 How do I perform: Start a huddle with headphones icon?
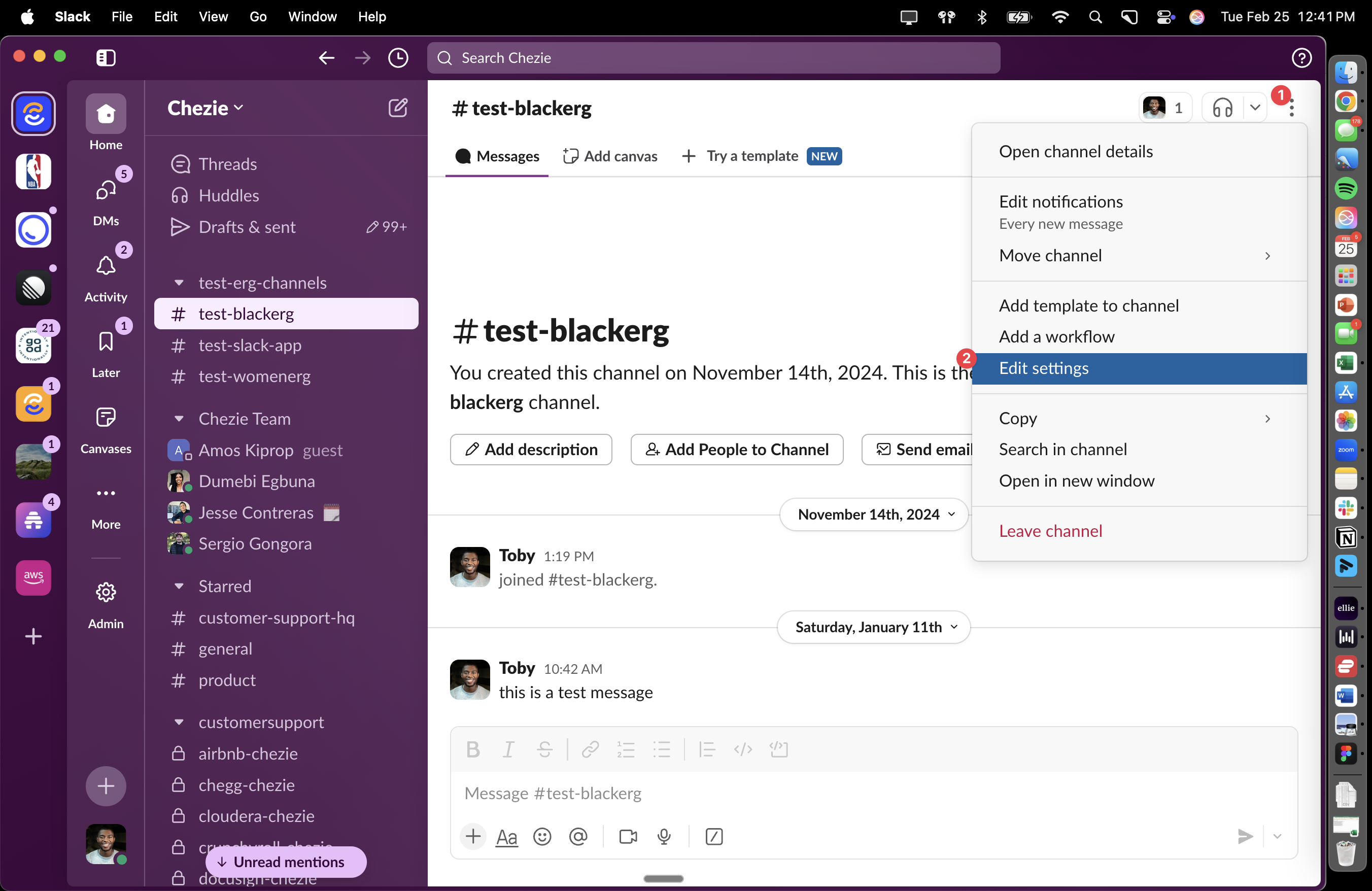(1222, 108)
